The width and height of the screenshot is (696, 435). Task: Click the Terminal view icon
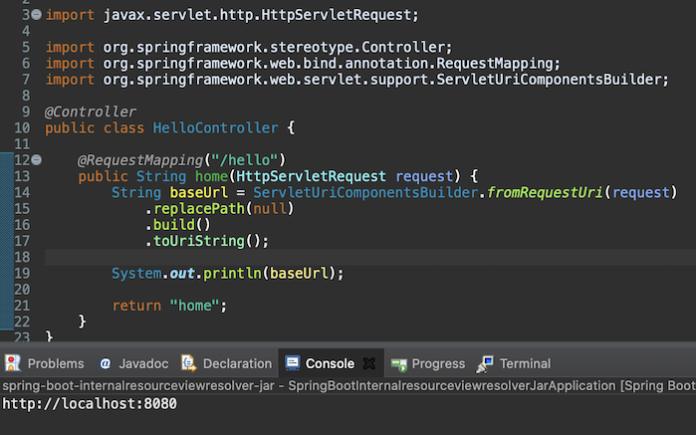[485, 363]
